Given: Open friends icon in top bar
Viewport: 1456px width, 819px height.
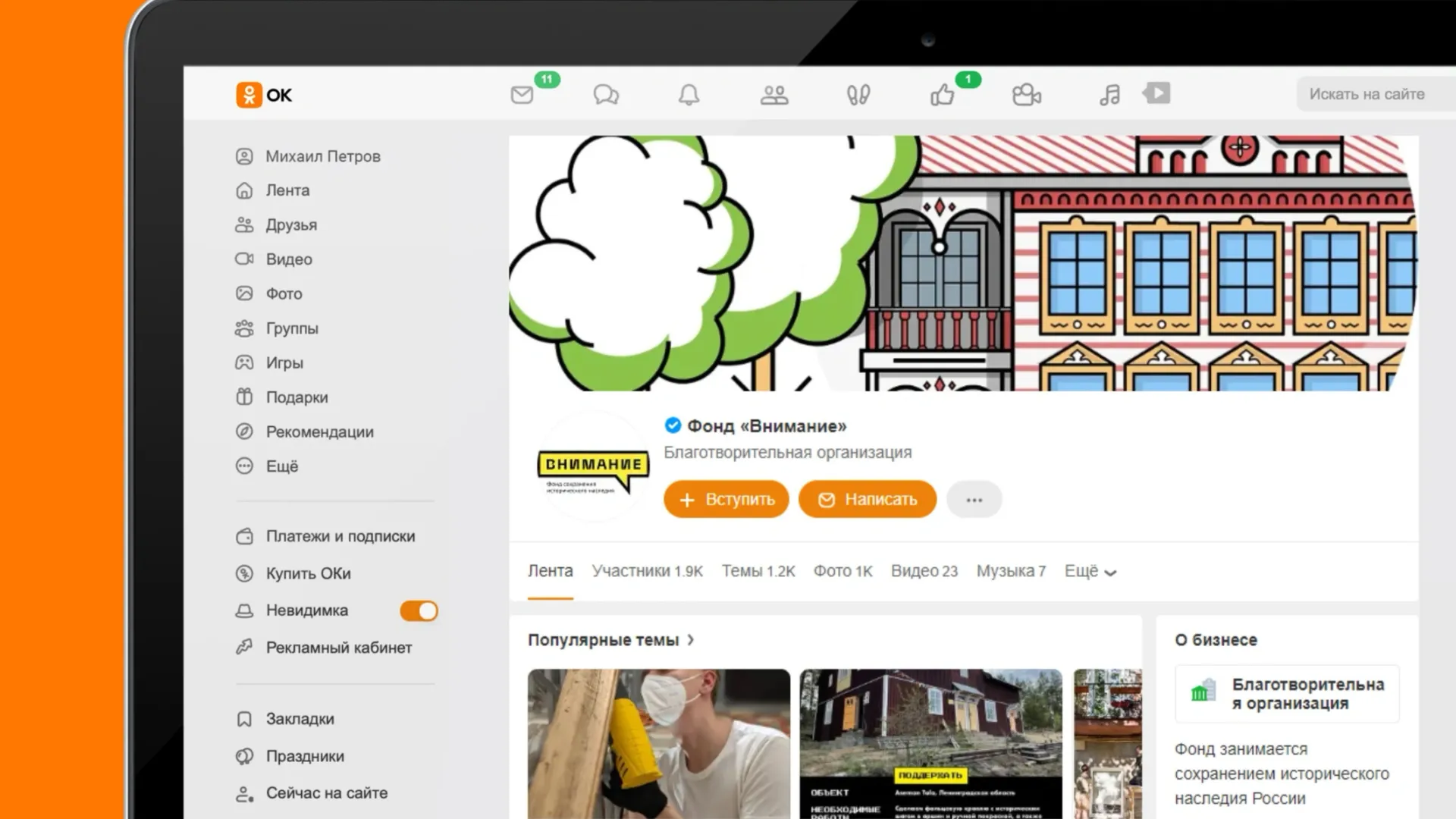Looking at the screenshot, I should tap(774, 95).
